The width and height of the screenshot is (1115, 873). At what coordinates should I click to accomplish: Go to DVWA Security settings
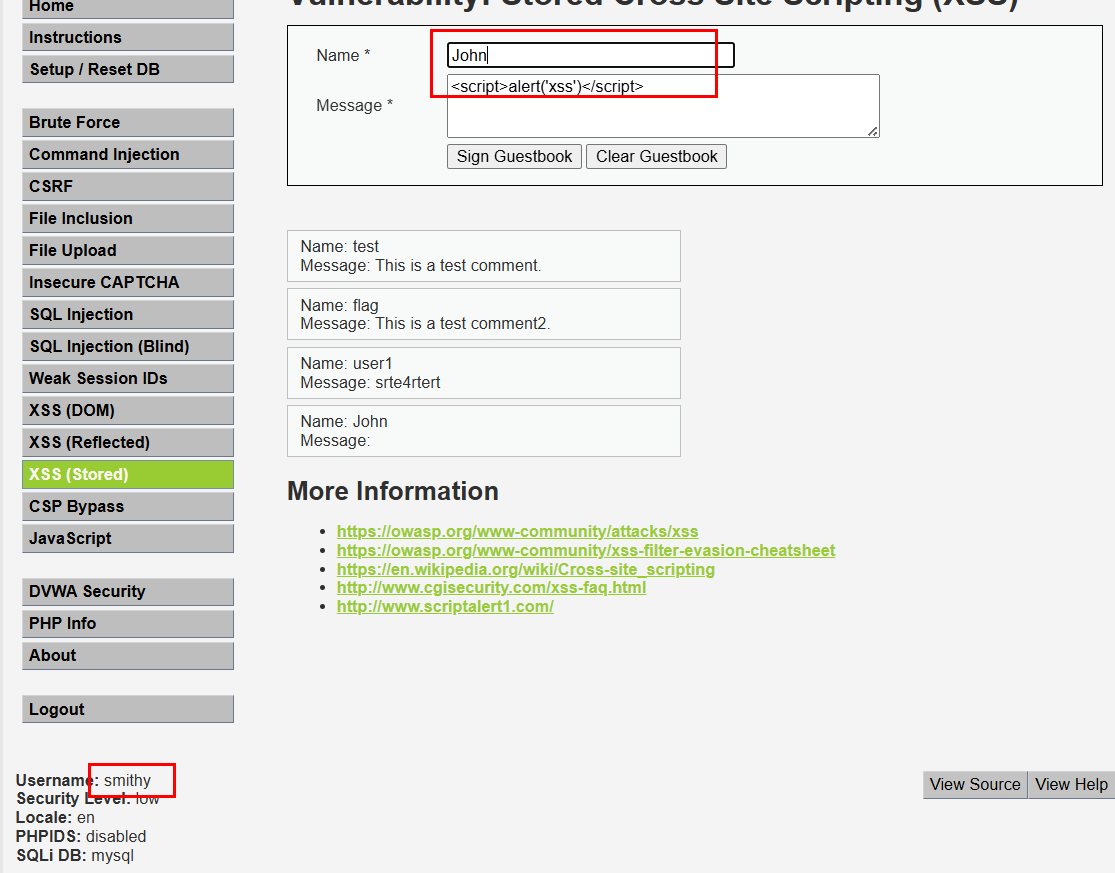(128, 591)
